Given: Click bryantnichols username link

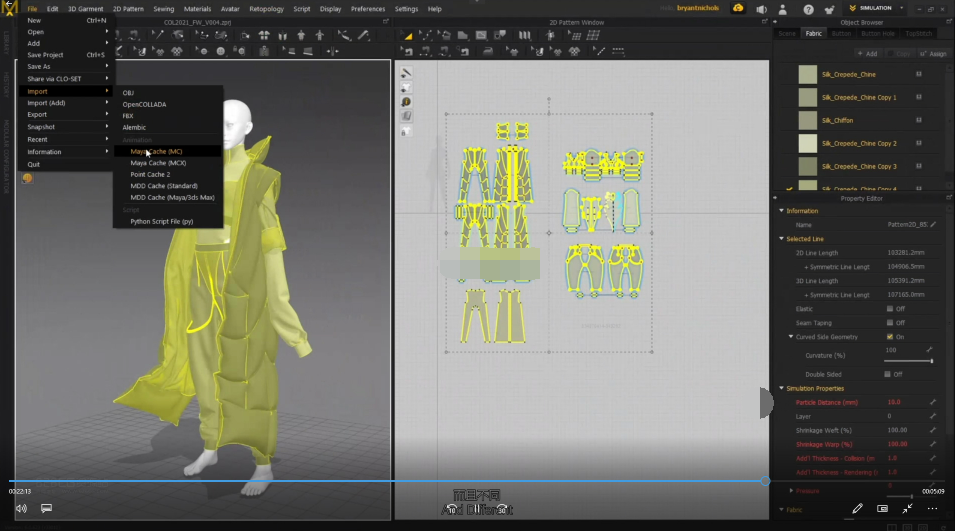Looking at the screenshot, I should click(698, 9).
